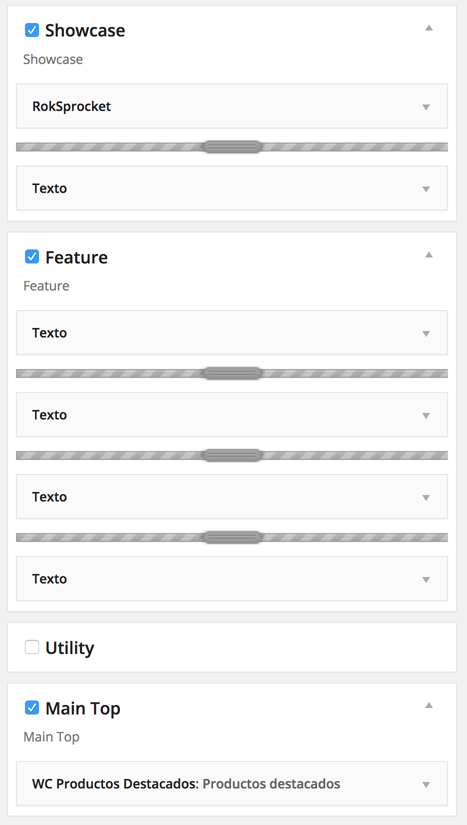Expand third Texto widget arrow in Feature
The width and height of the screenshot is (467, 825).
click(x=426, y=498)
